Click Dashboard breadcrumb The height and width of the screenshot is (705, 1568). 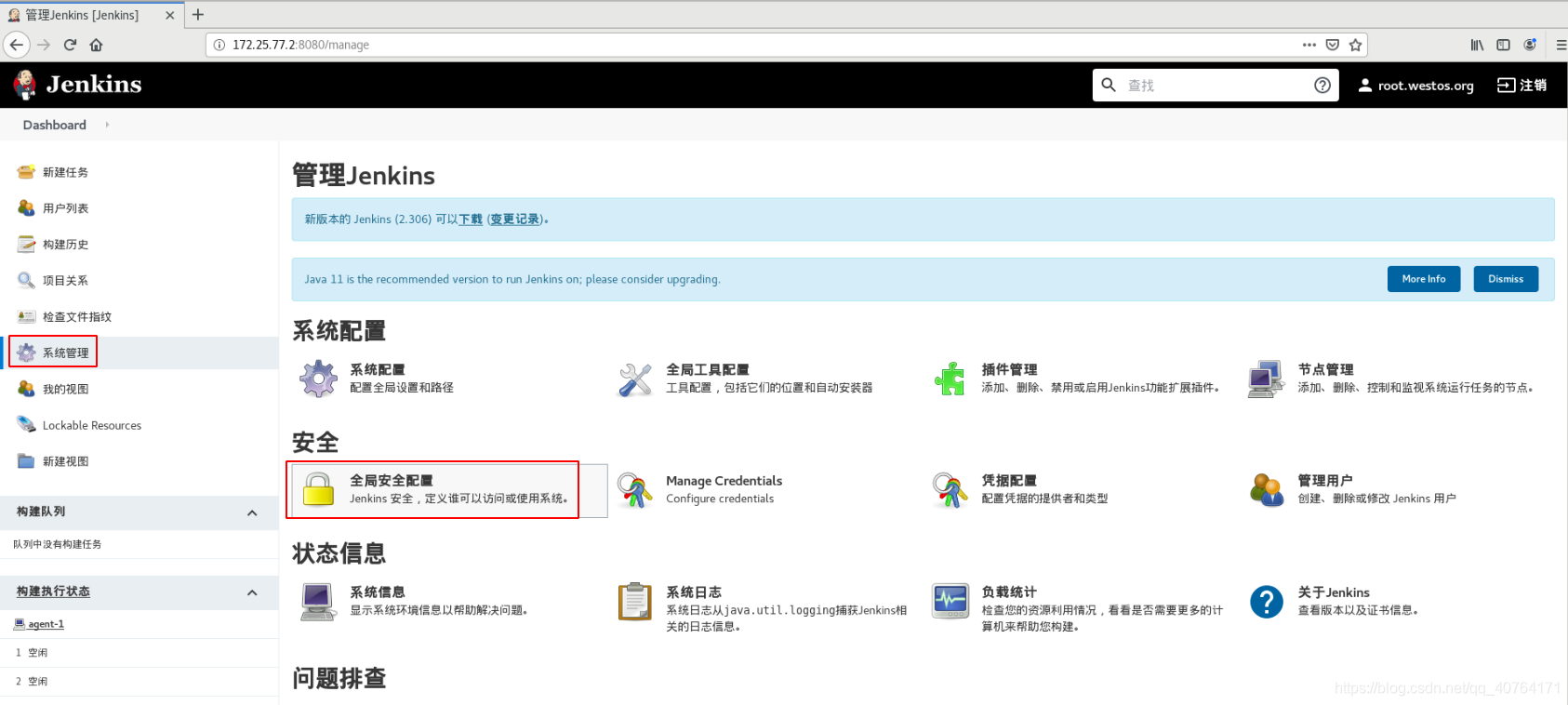(55, 125)
